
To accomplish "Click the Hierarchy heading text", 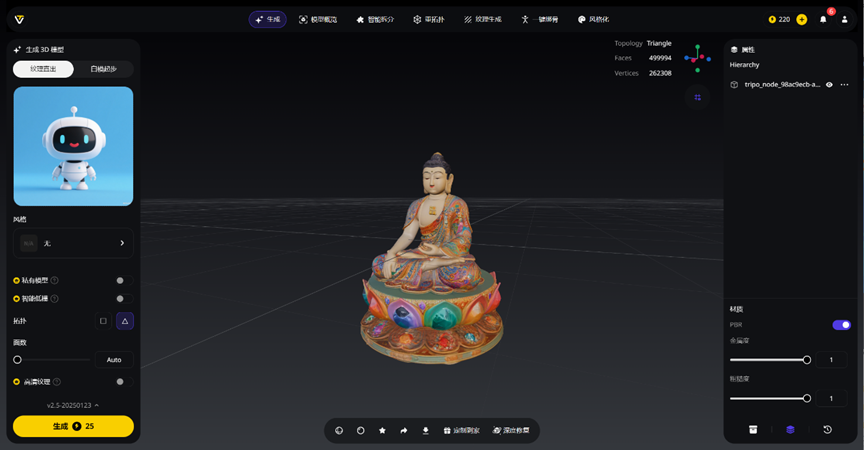I will click(x=744, y=65).
